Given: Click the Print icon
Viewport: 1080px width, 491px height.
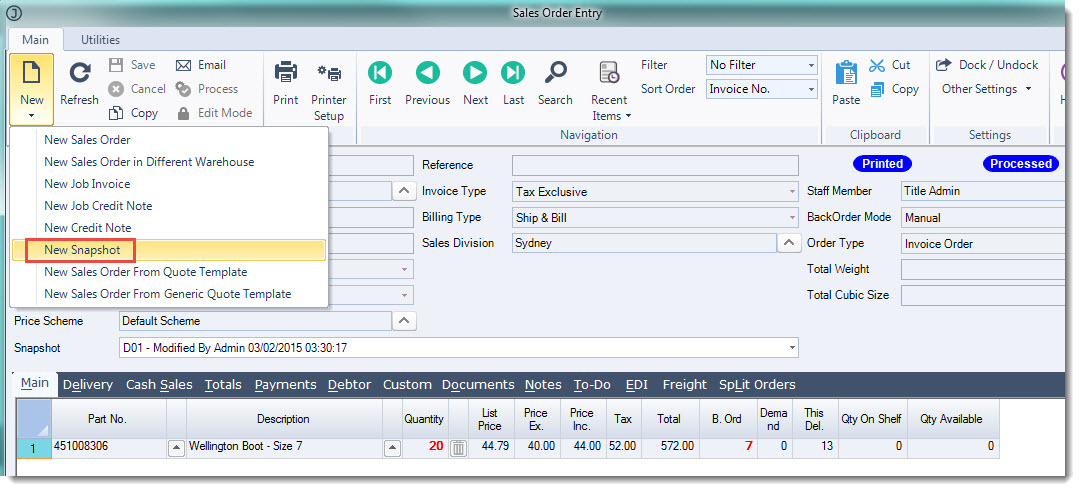Looking at the screenshot, I should tap(286, 72).
